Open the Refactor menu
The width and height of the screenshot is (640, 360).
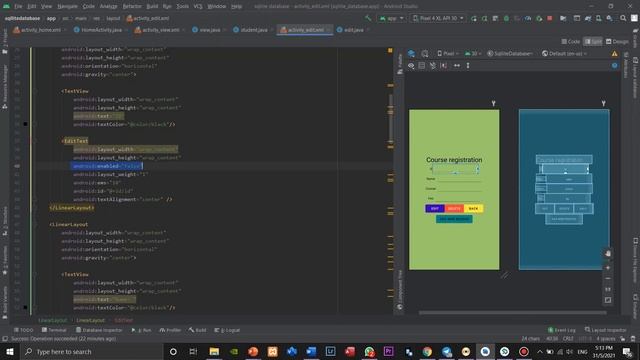[132, 6]
